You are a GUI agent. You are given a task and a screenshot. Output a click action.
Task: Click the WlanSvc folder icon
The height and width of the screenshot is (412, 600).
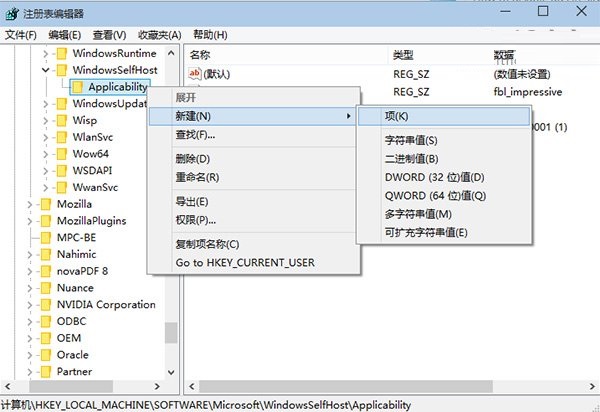coord(62,137)
